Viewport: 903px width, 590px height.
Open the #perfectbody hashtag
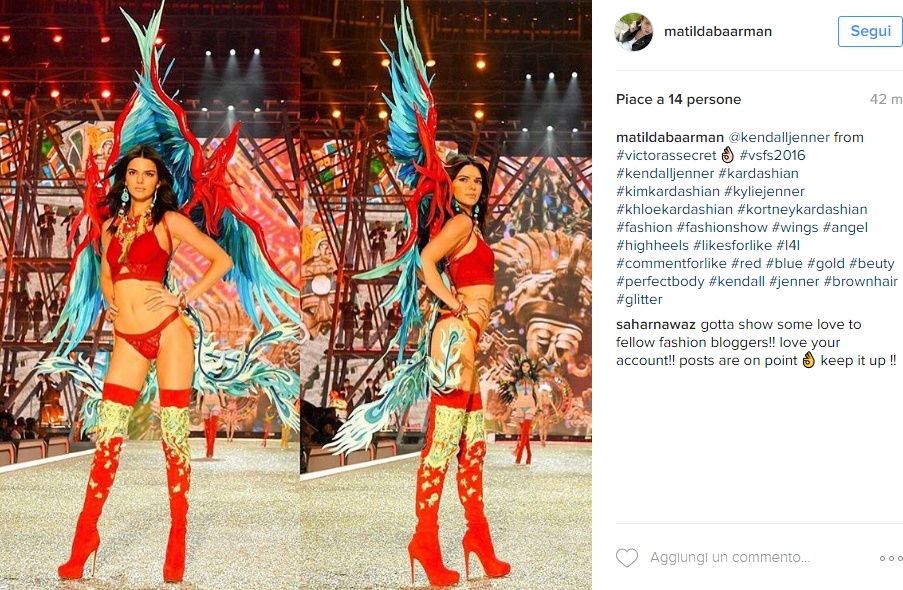point(660,282)
